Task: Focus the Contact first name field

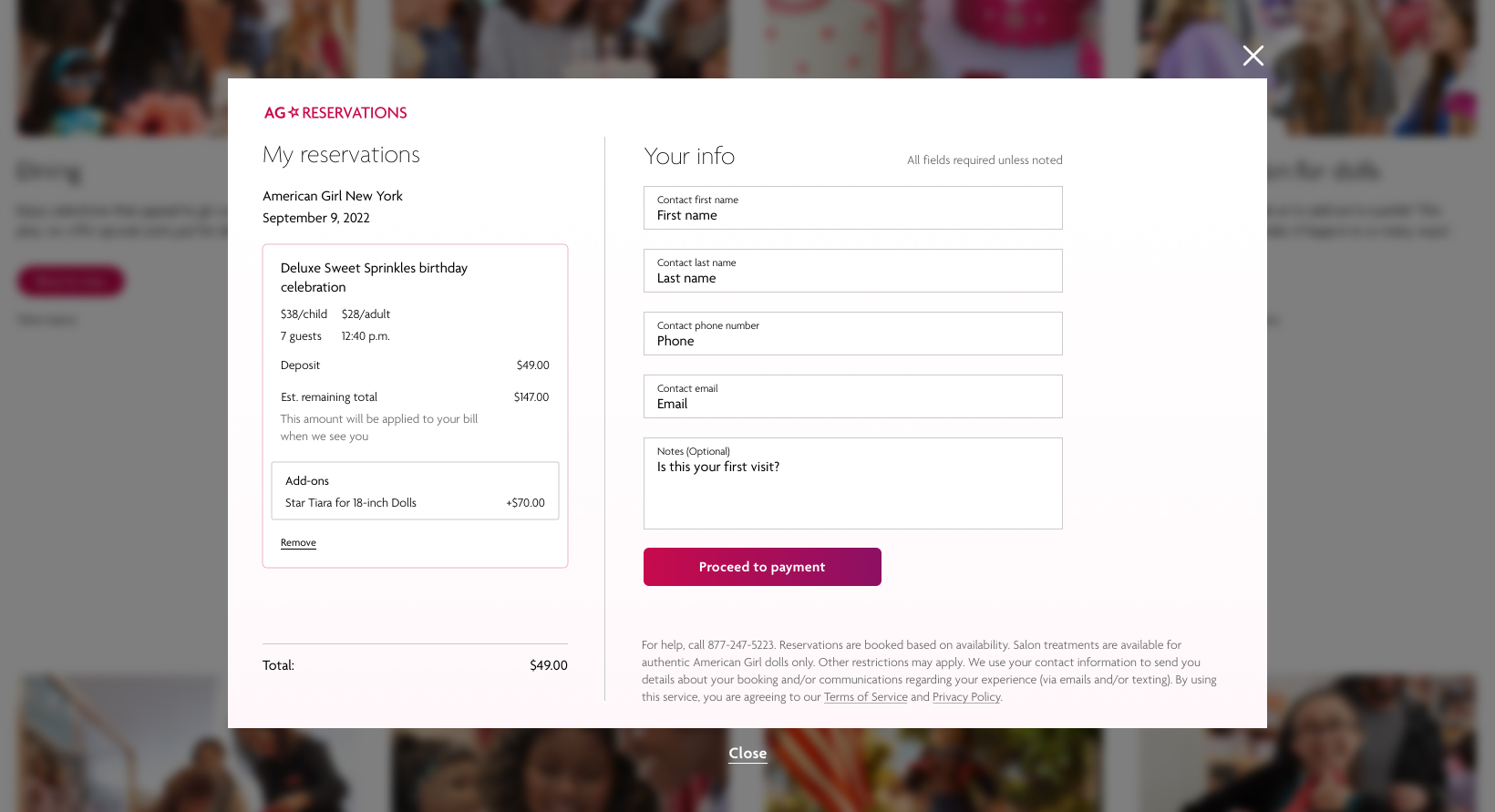Action: click(x=852, y=209)
